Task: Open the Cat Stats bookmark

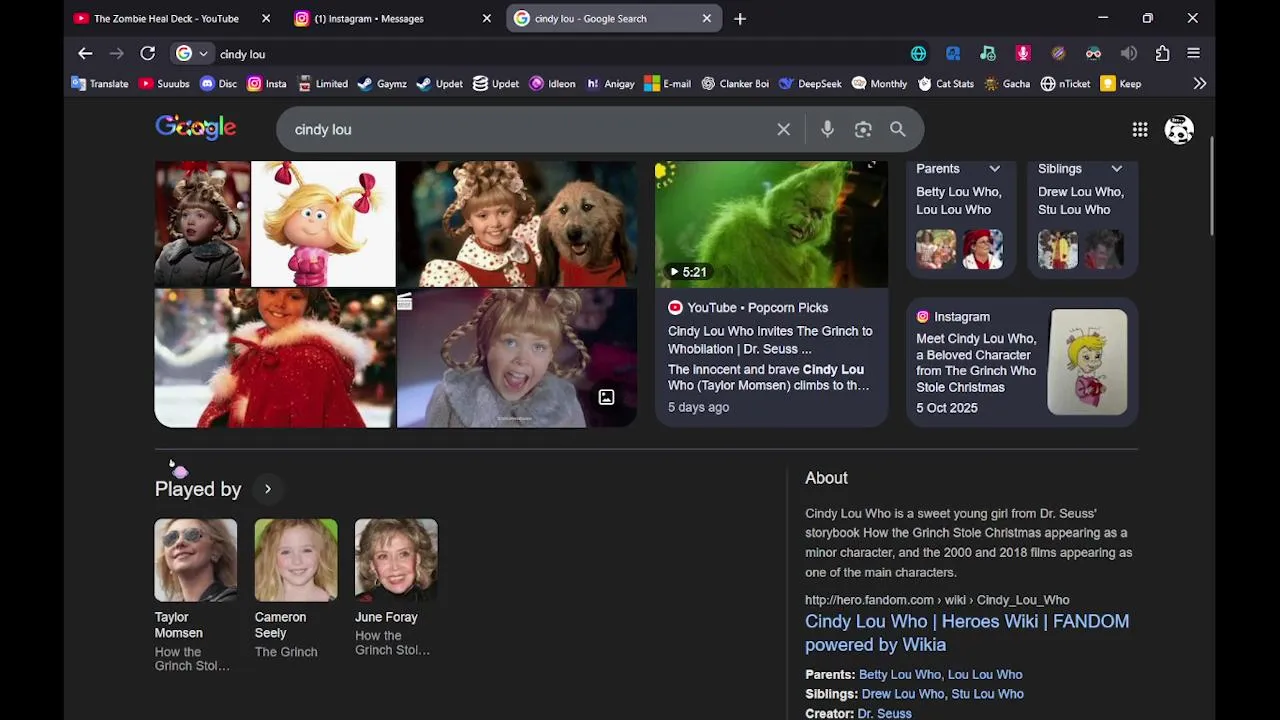Action: (x=945, y=84)
